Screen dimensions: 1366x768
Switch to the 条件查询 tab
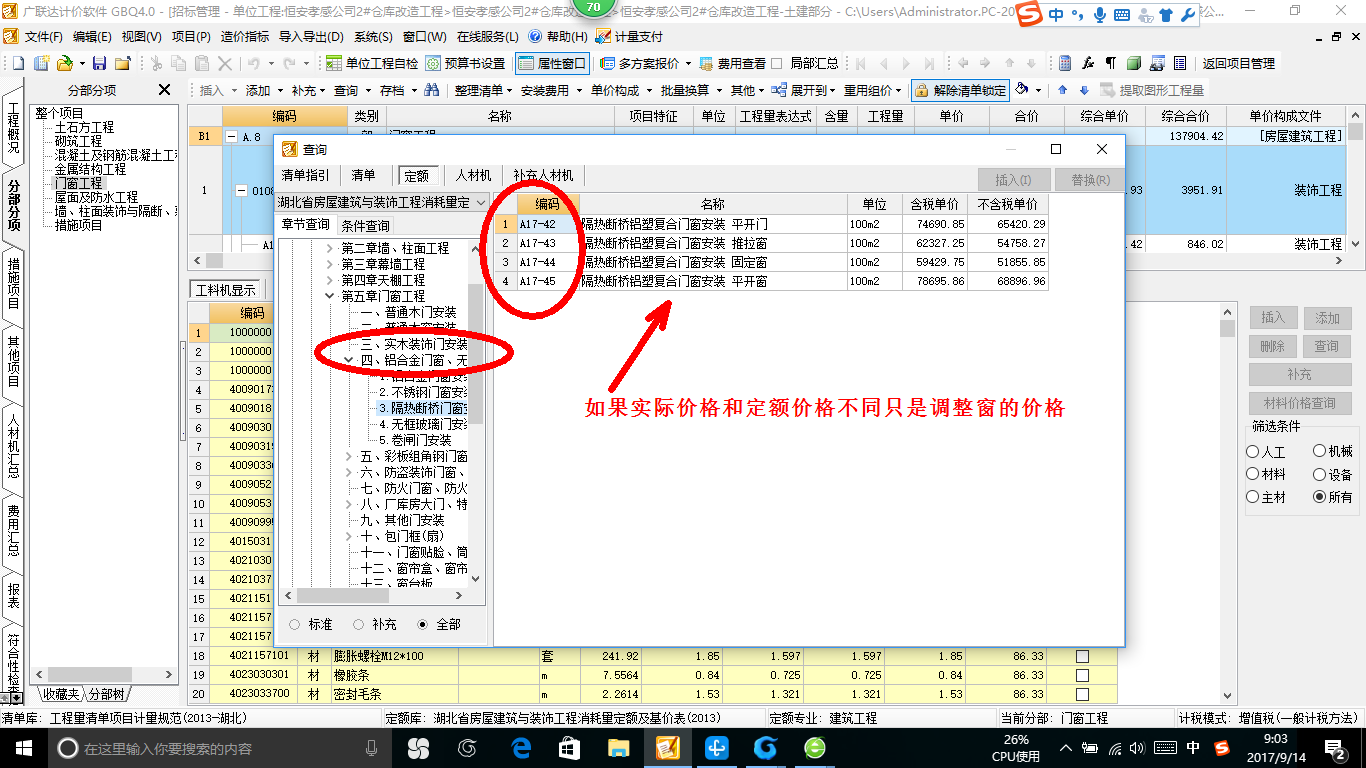365,225
